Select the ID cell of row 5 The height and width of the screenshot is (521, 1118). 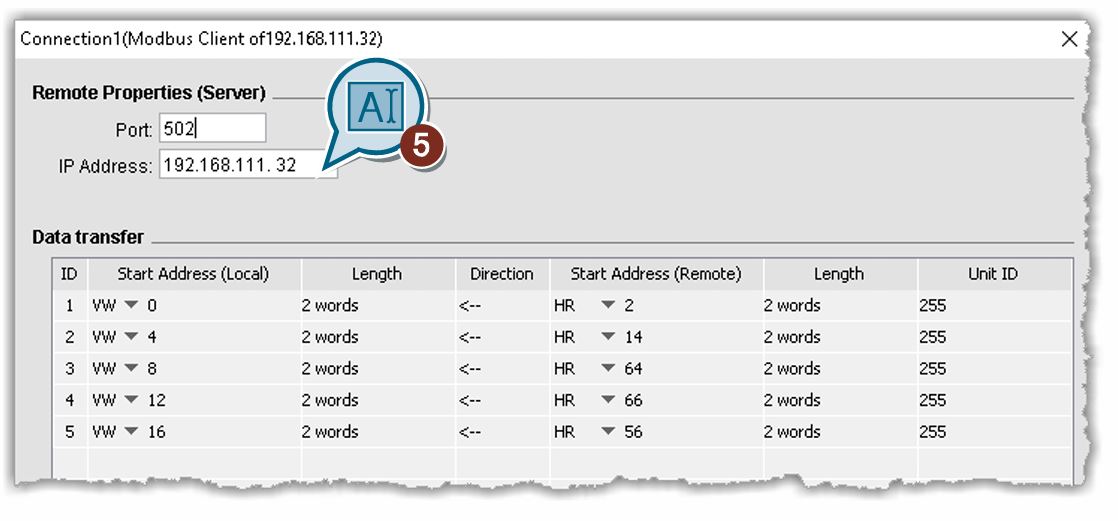coord(69,433)
